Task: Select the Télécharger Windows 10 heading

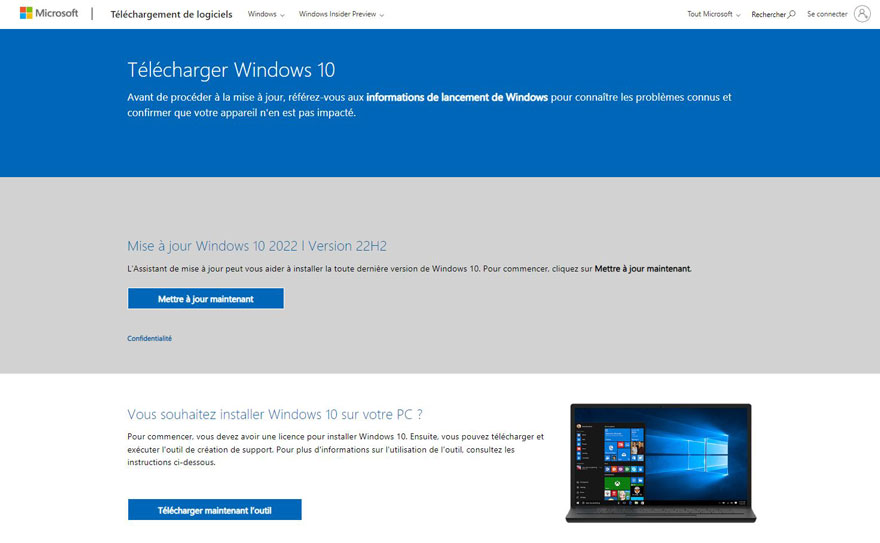Action: pos(231,70)
